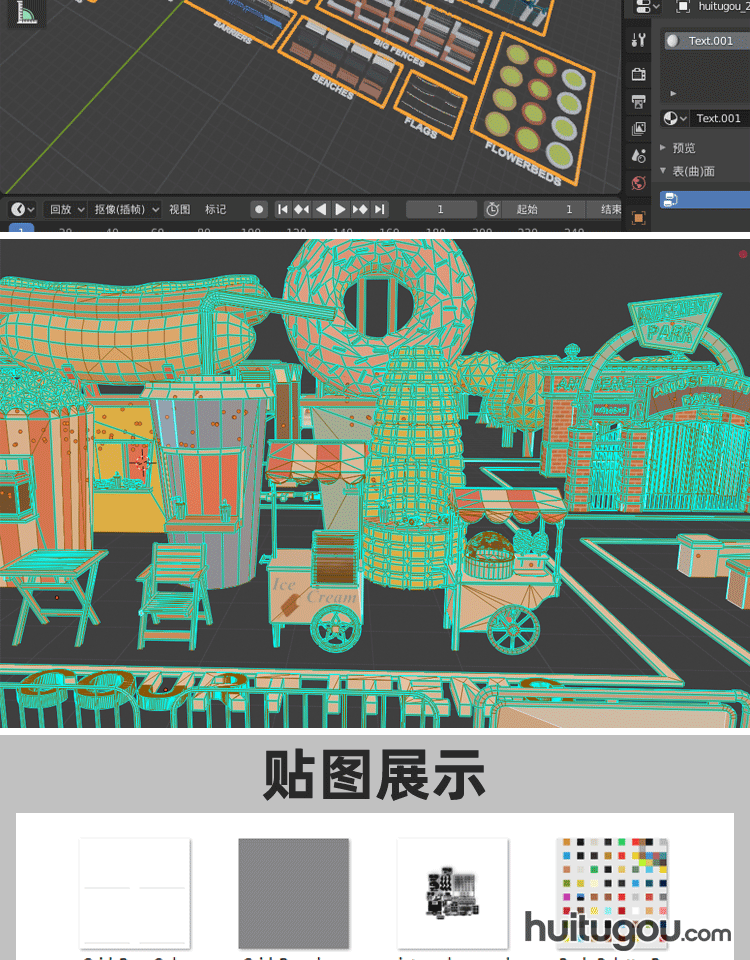Play the animation forward
This screenshot has width=750, height=960.
point(341,209)
